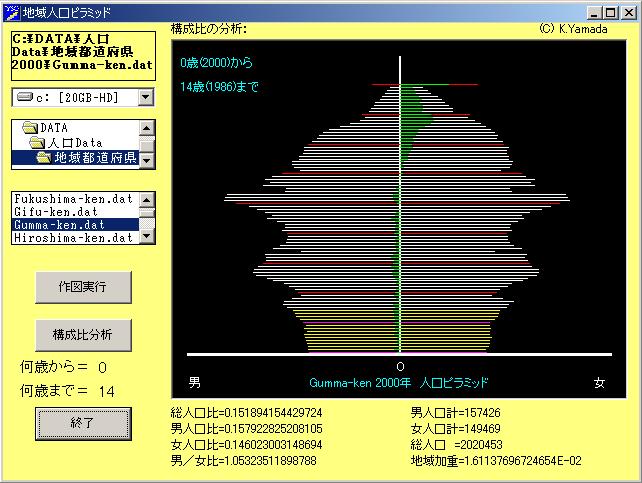This screenshot has width=642, height=483.
Task: Click the file list scrollbar thumb
Action: (x=147, y=212)
